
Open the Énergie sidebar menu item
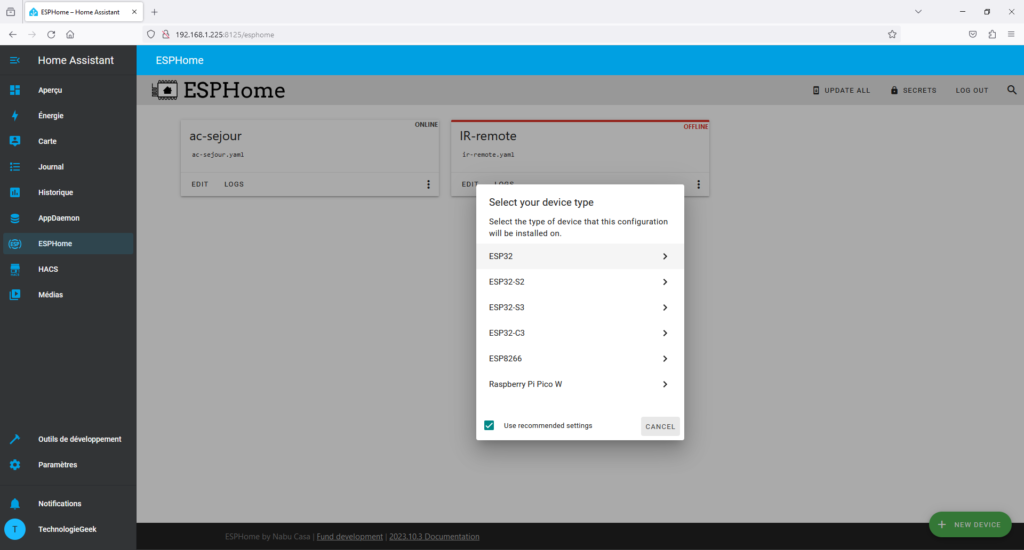[x=68, y=116]
